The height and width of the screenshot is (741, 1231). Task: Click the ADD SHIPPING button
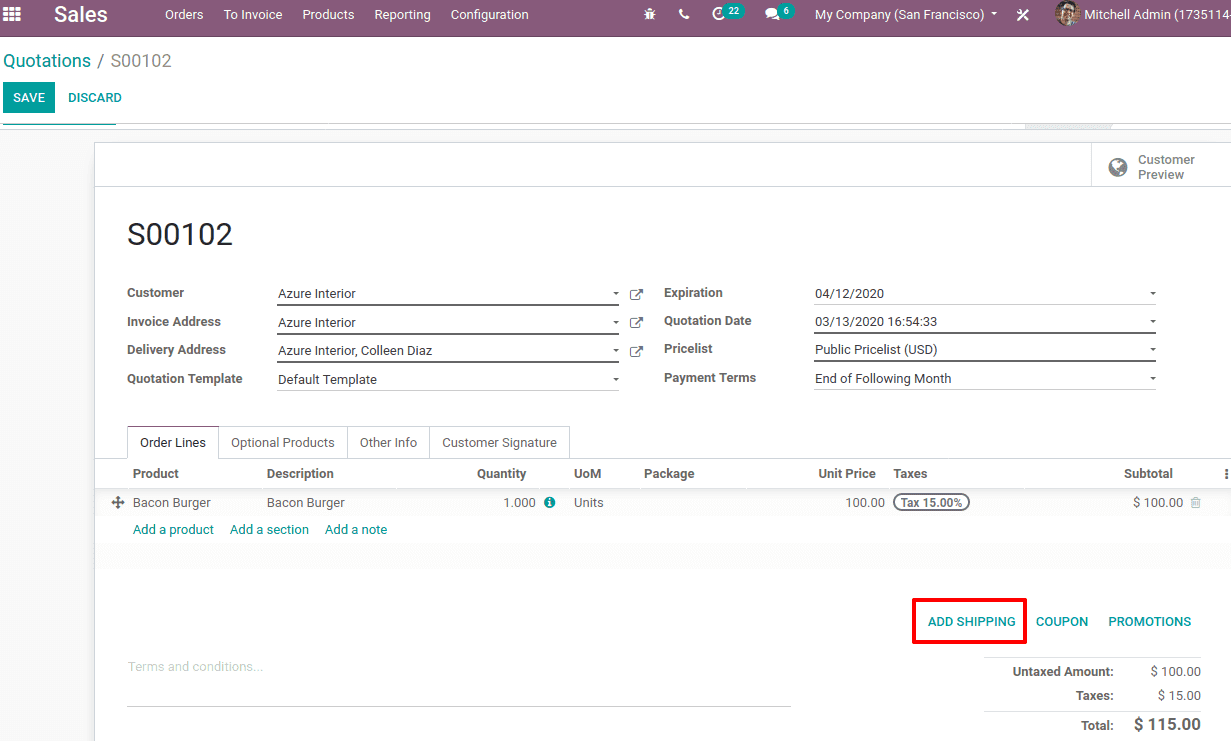[x=971, y=621]
